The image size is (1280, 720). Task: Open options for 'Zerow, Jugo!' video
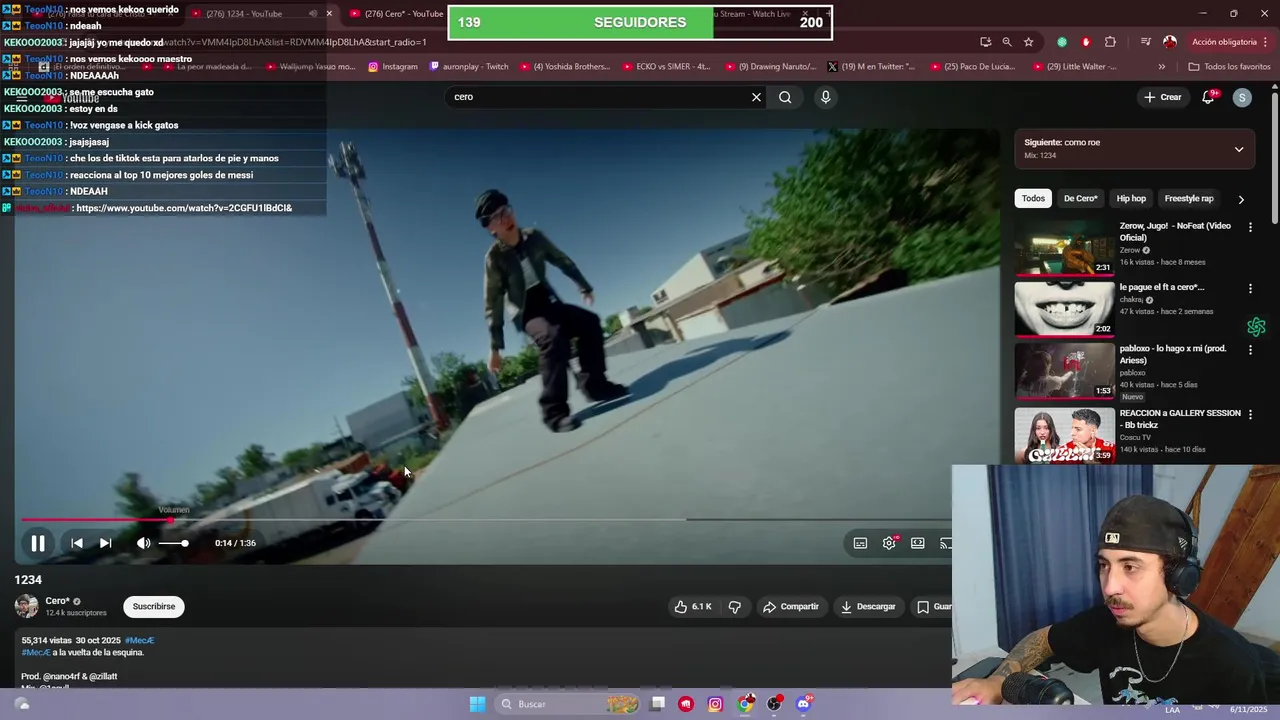coord(1250,227)
